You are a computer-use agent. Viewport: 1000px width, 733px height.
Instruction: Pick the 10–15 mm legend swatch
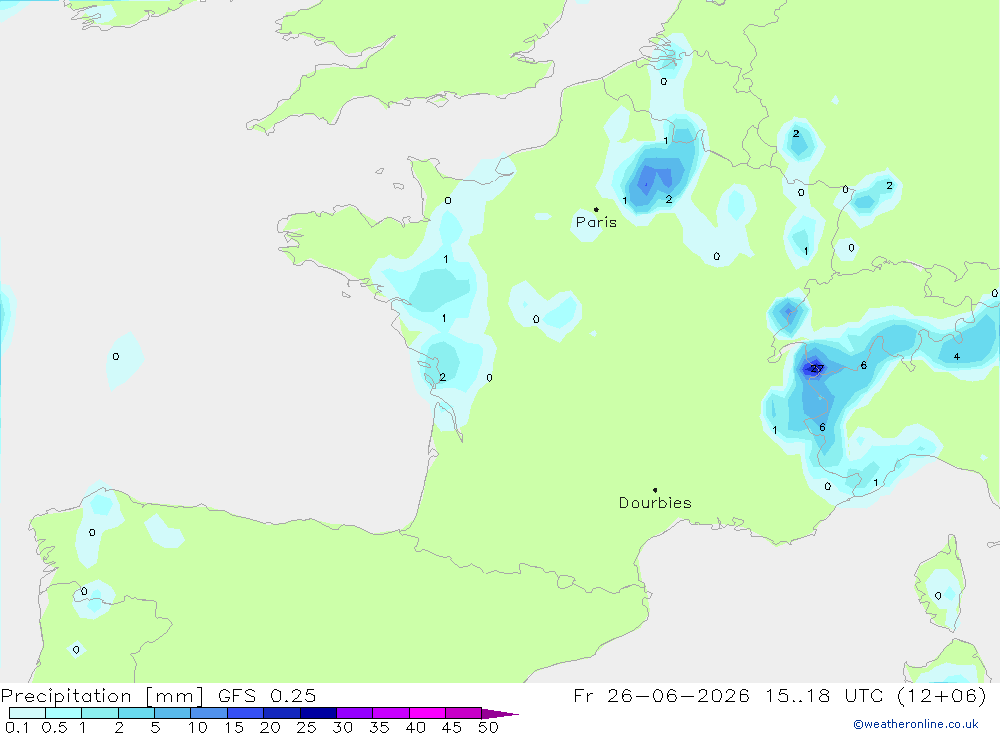point(209,713)
